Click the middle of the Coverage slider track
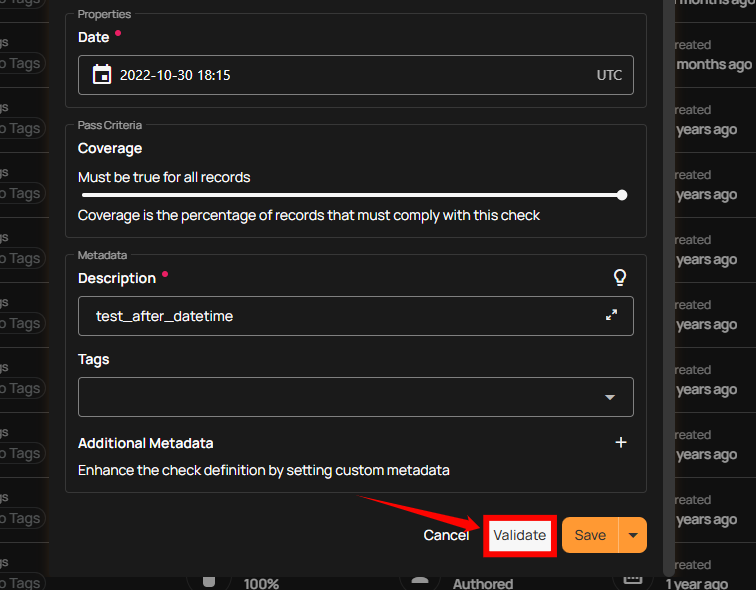Viewport: 756px width, 590px height. [350, 195]
